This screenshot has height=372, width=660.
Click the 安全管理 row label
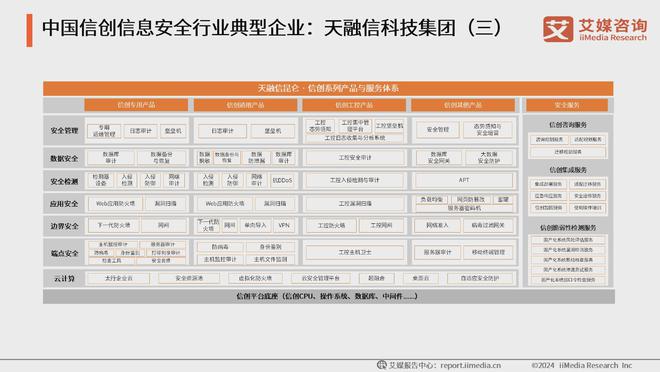click(64, 131)
